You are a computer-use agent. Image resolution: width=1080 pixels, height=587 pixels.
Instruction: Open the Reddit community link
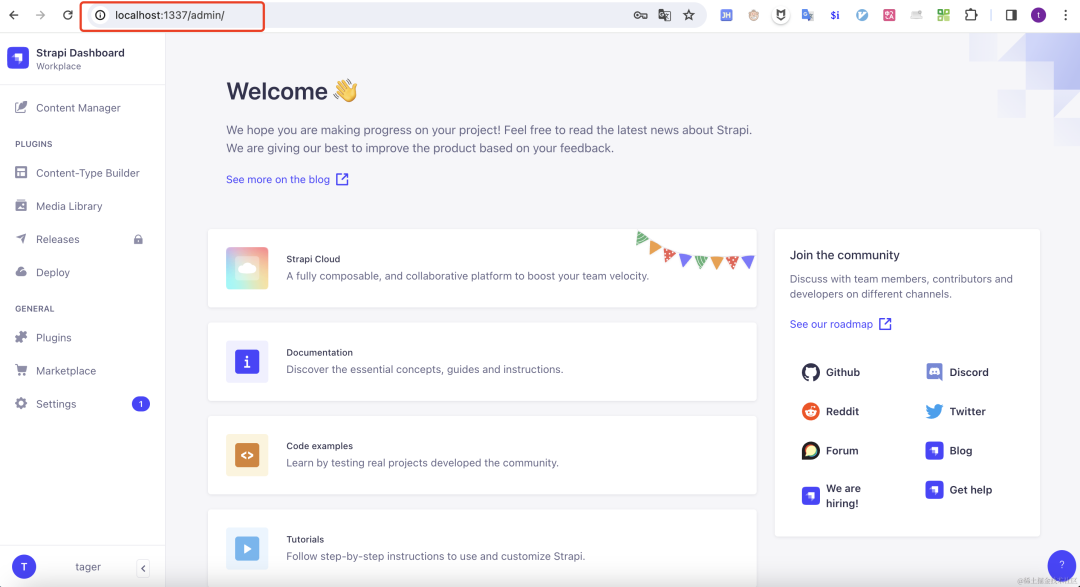click(x=830, y=411)
